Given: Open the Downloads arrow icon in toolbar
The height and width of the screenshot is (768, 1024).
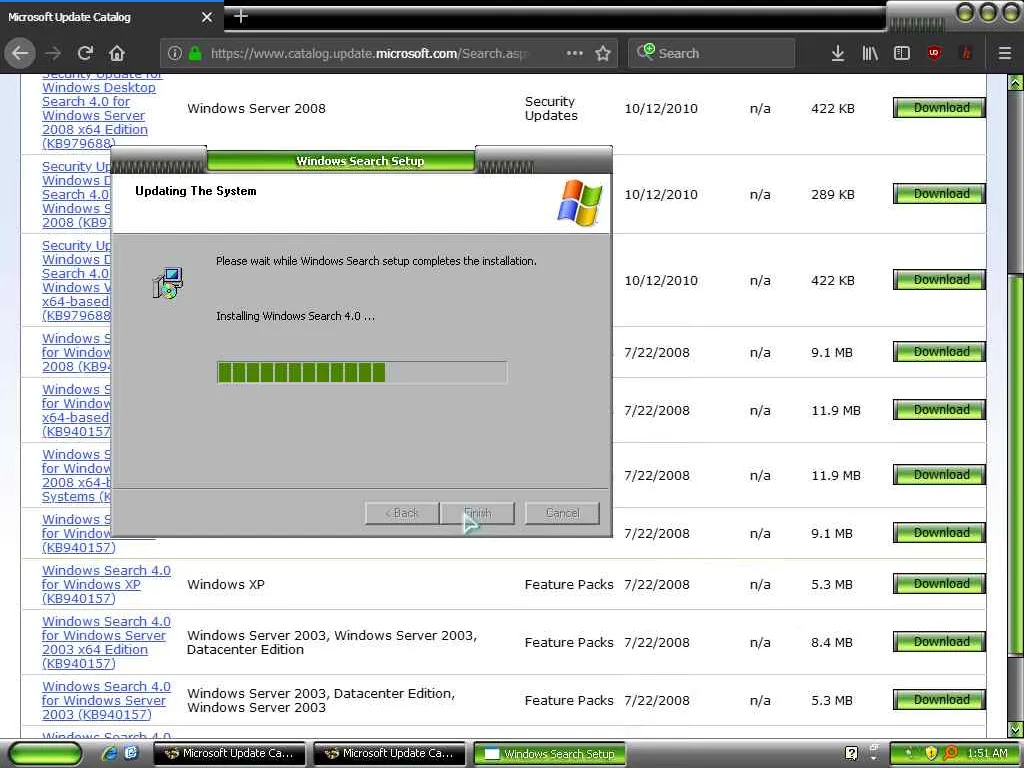Looking at the screenshot, I should (x=838, y=54).
